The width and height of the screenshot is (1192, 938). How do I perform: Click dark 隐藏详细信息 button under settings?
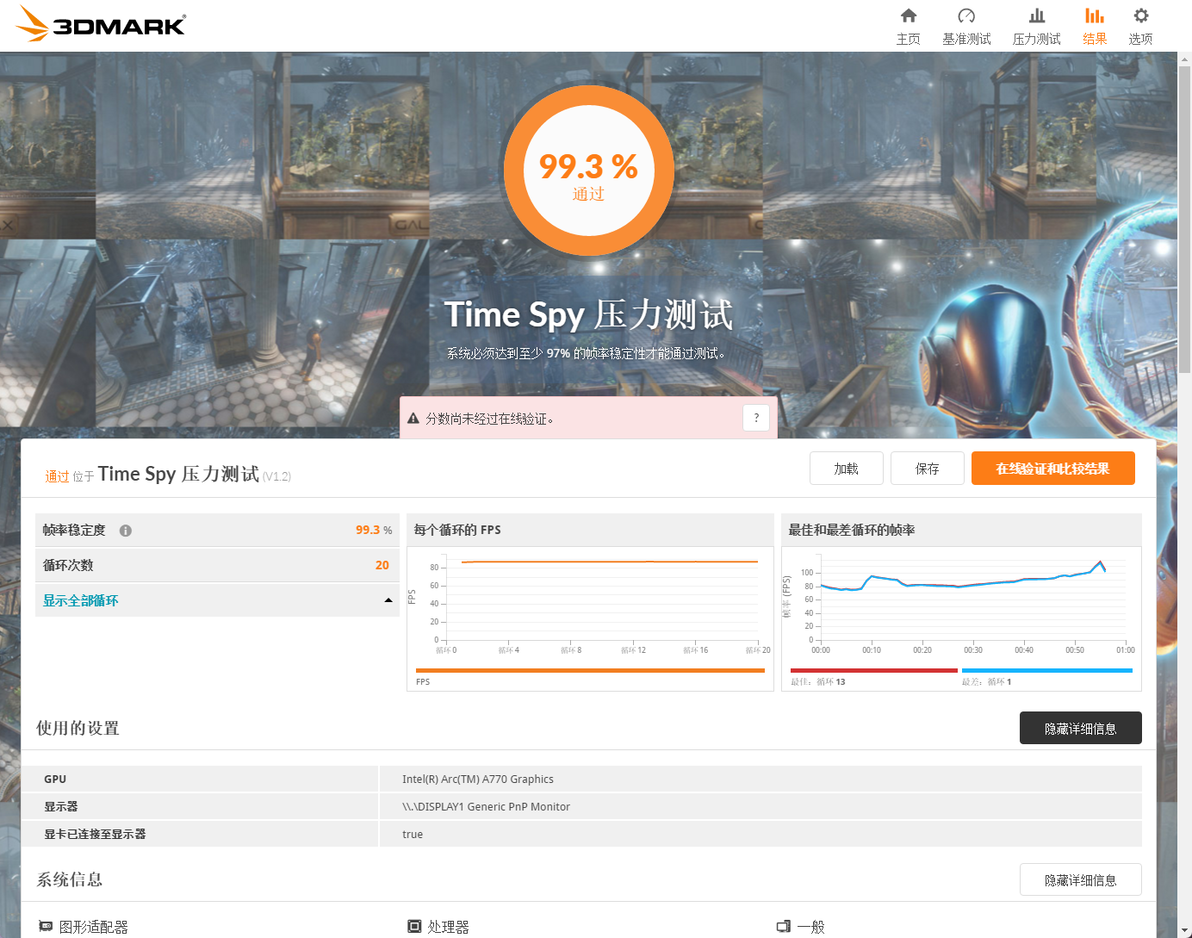pyautogui.click(x=1080, y=728)
